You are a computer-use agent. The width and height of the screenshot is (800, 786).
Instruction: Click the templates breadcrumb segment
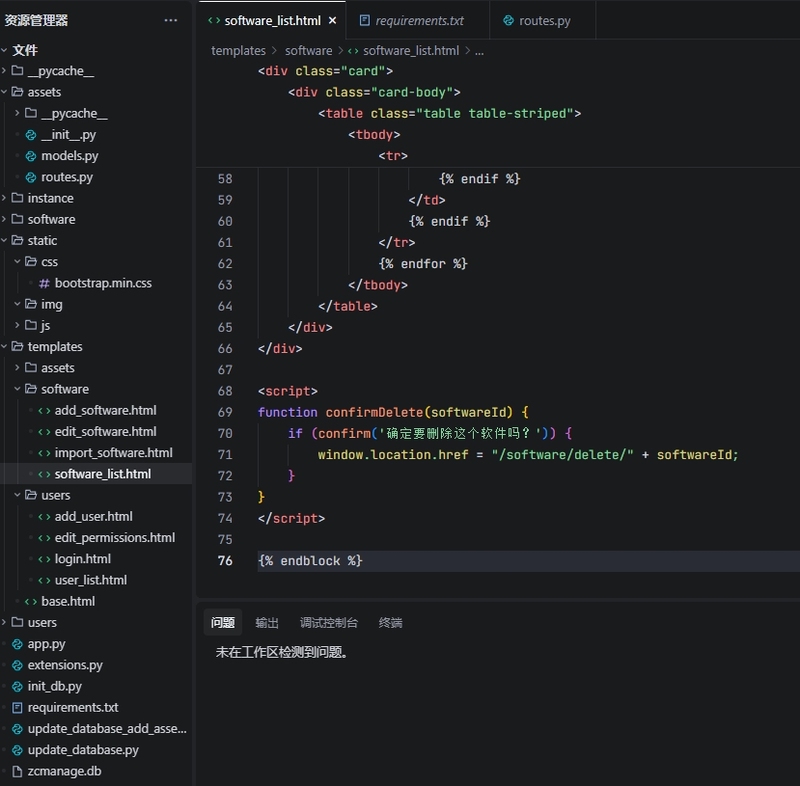[x=238, y=50]
